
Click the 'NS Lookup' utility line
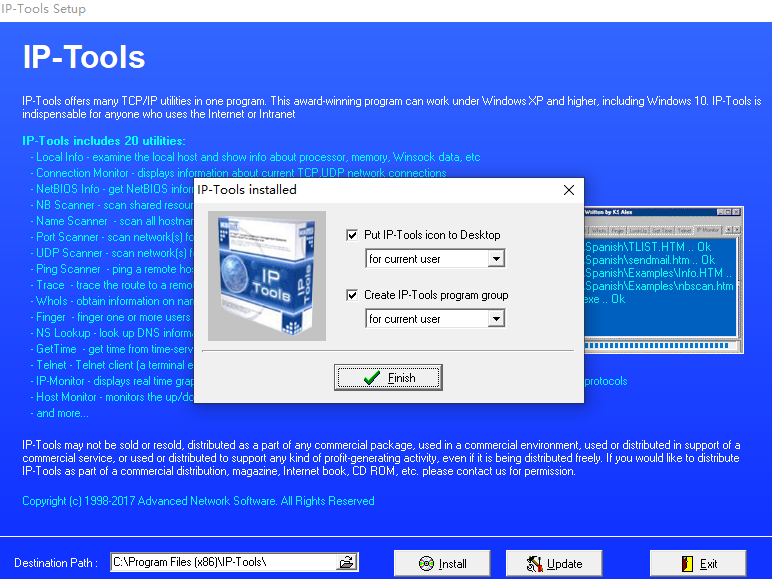[x=112, y=333]
